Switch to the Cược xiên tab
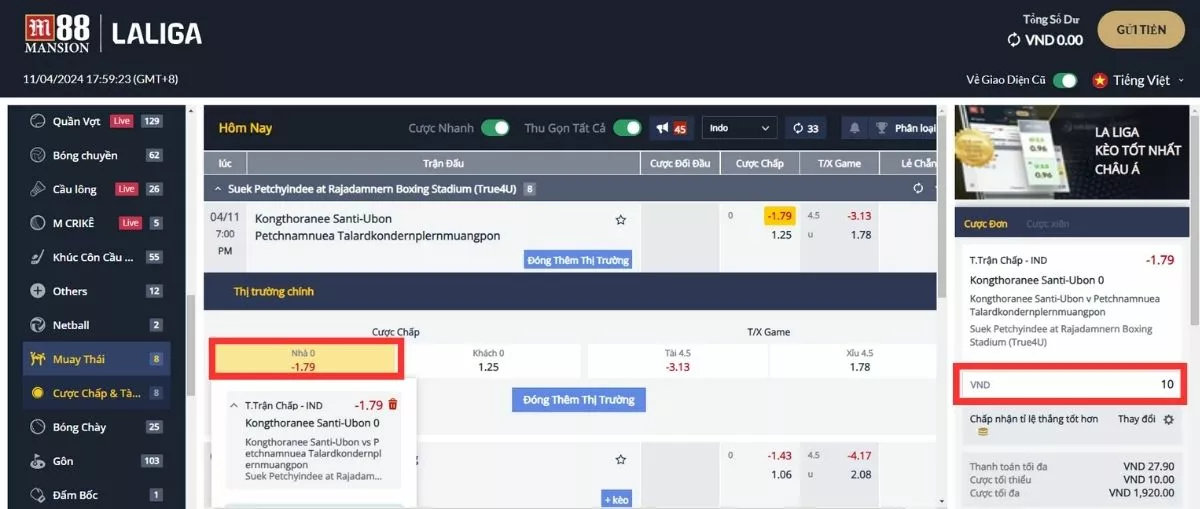 click(1047, 224)
